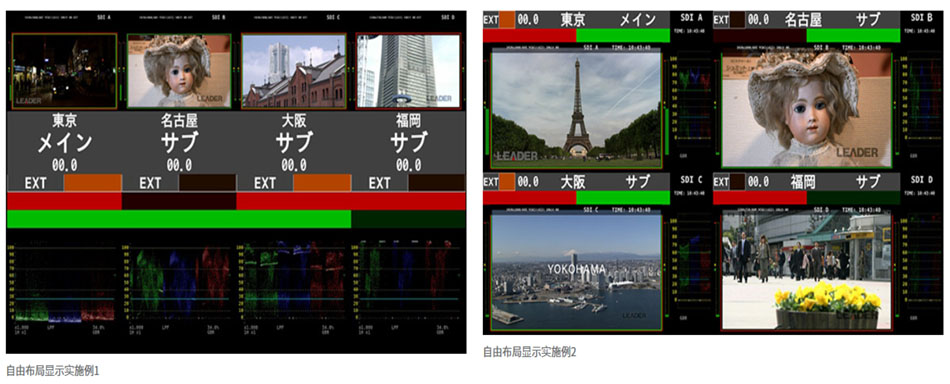
Task: Select the doll thumbnail in left layout
Action: pyautogui.click(x=179, y=71)
